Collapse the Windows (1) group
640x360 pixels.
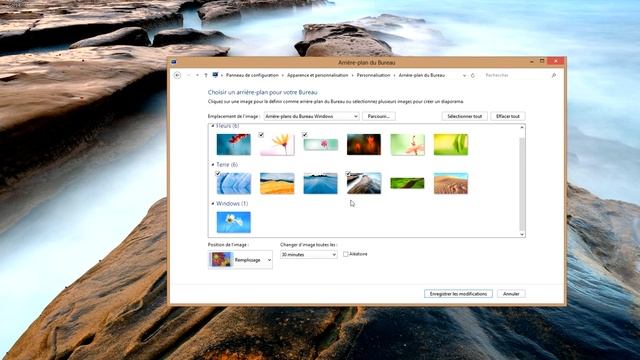coord(213,203)
